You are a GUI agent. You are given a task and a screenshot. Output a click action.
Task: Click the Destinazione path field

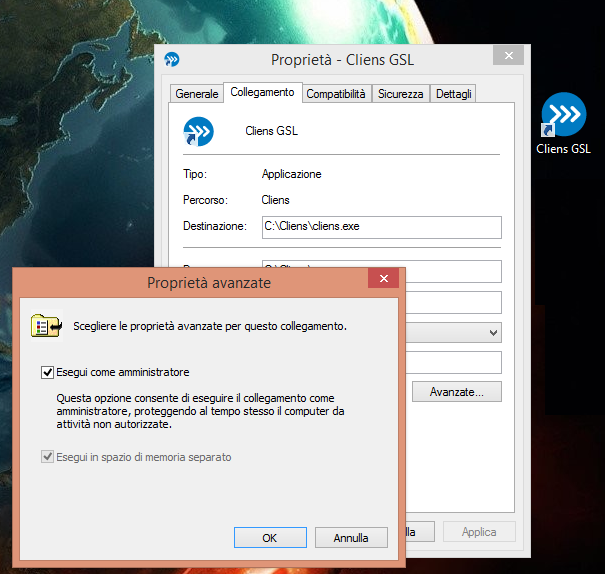tap(380, 227)
